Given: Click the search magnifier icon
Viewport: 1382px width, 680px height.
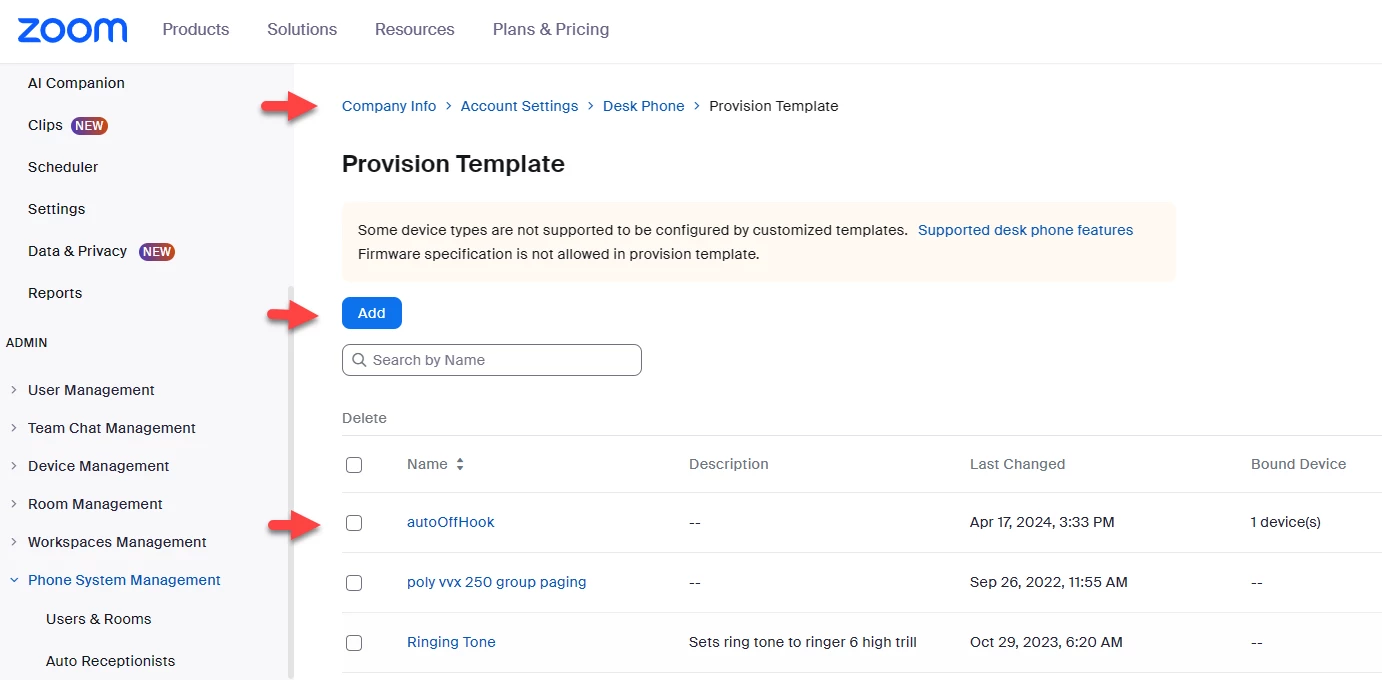Looking at the screenshot, I should pyautogui.click(x=359, y=360).
